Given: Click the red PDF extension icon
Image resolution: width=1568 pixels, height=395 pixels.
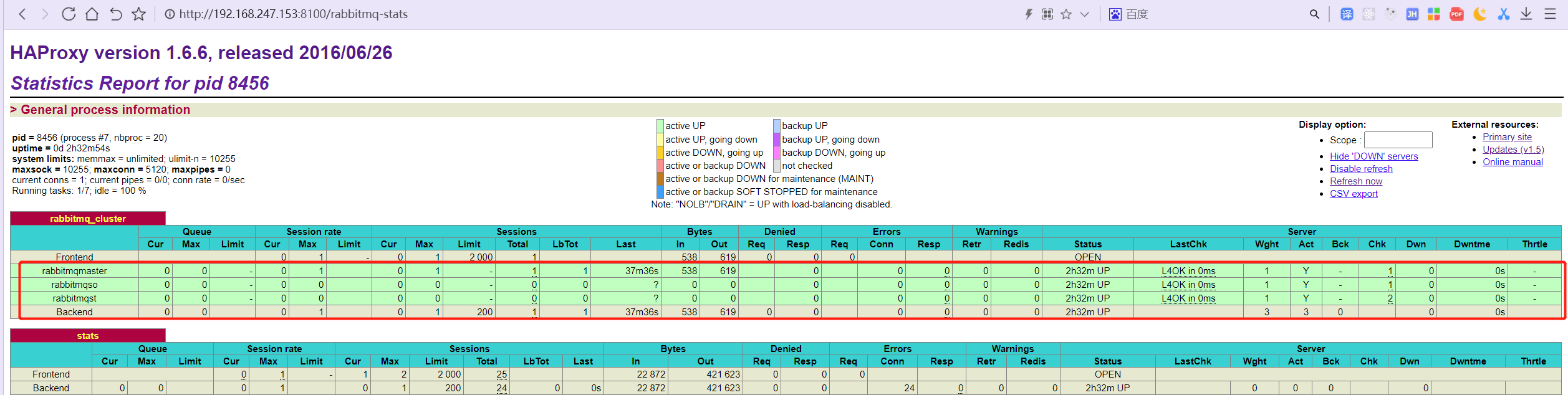Looking at the screenshot, I should [1456, 14].
